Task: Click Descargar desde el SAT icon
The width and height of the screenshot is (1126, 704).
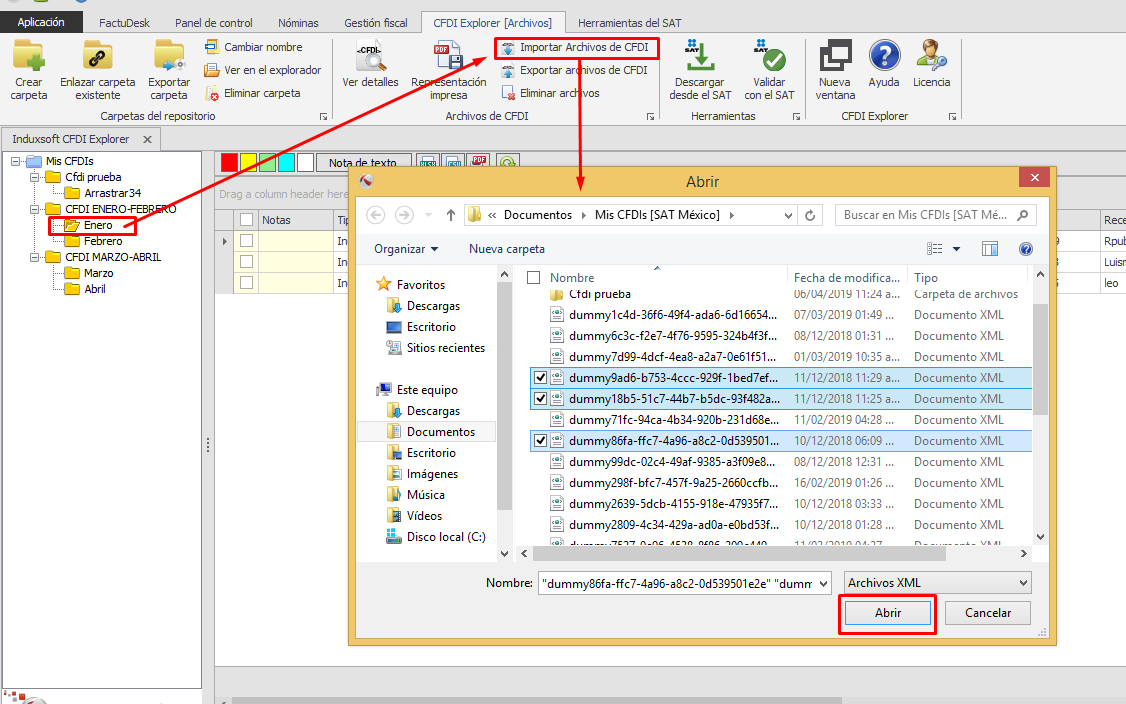Action: 700,56
